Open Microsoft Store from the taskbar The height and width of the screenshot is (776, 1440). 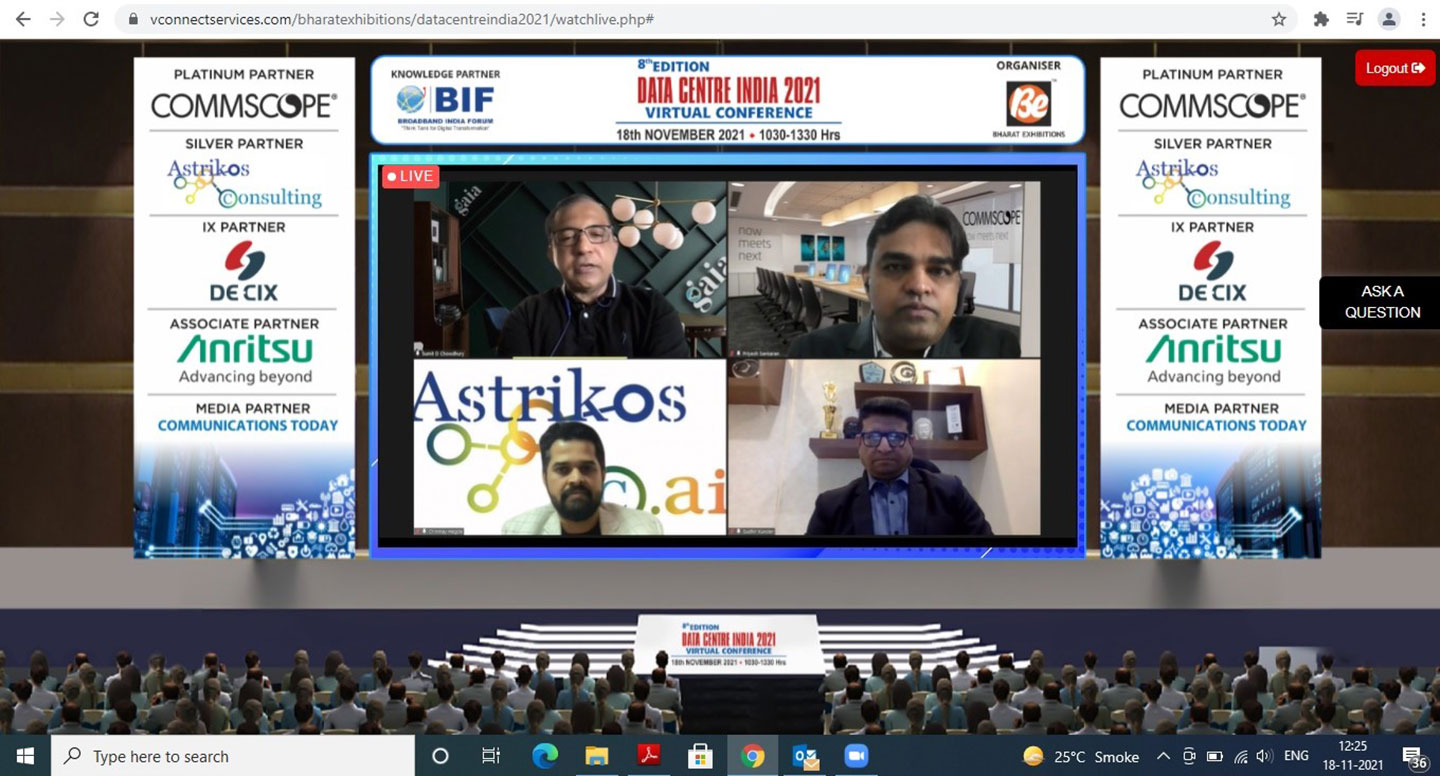(x=700, y=756)
